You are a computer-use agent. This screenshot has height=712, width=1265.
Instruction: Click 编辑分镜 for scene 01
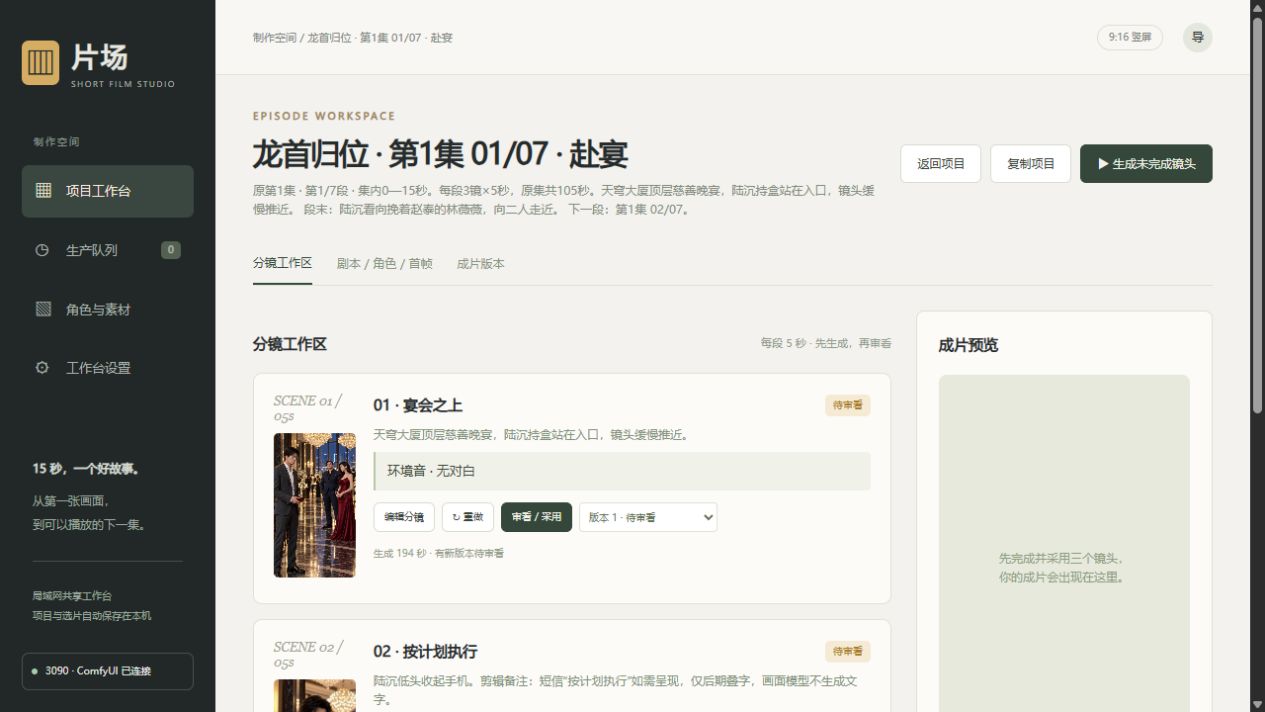click(x=404, y=517)
